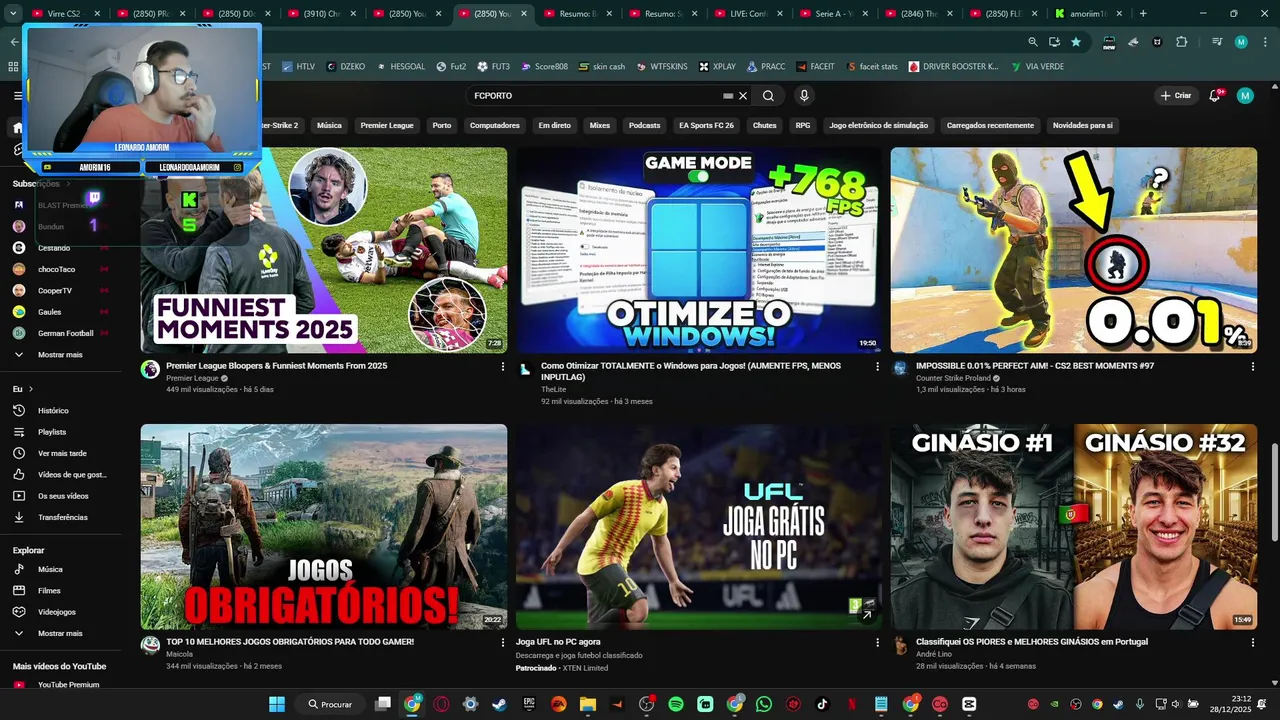Open the VIA VERDE bookmark
This screenshot has width=1280, height=720.
click(x=1037, y=67)
